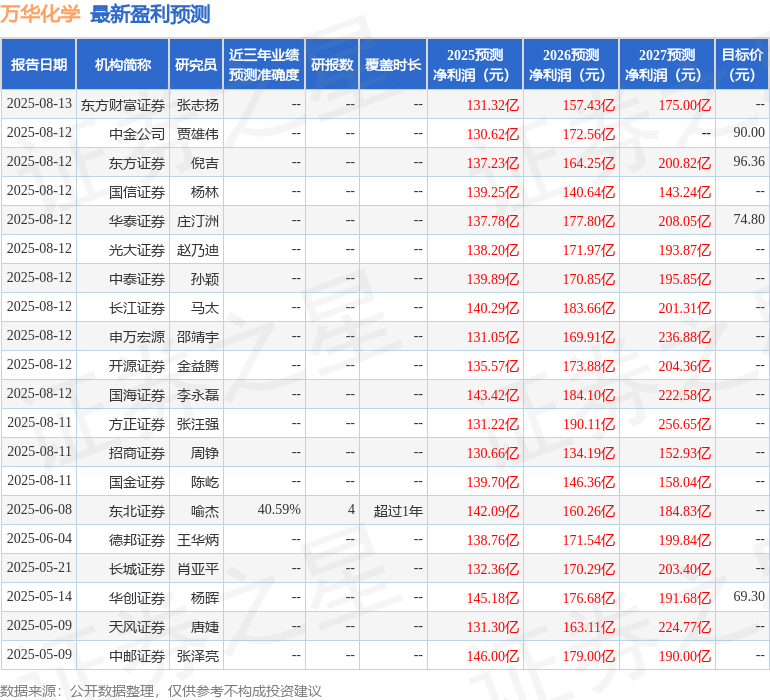The image size is (770, 700).
Task: Click the date 2025-06-08
Action: [39, 509]
